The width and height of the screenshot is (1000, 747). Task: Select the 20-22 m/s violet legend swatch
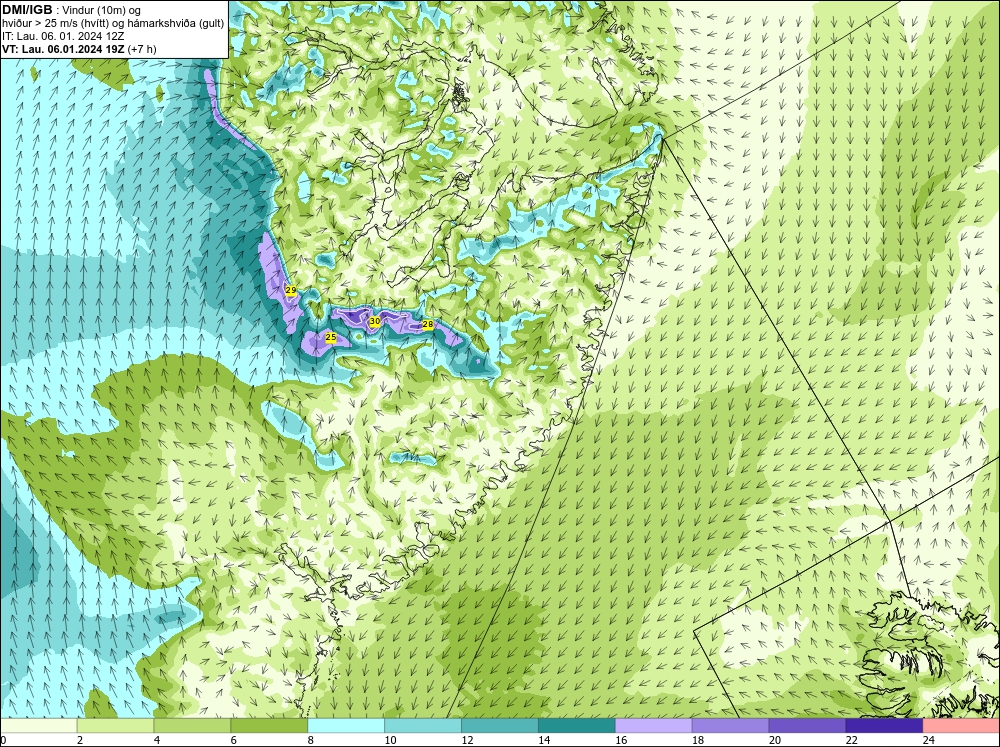point(807,726)
